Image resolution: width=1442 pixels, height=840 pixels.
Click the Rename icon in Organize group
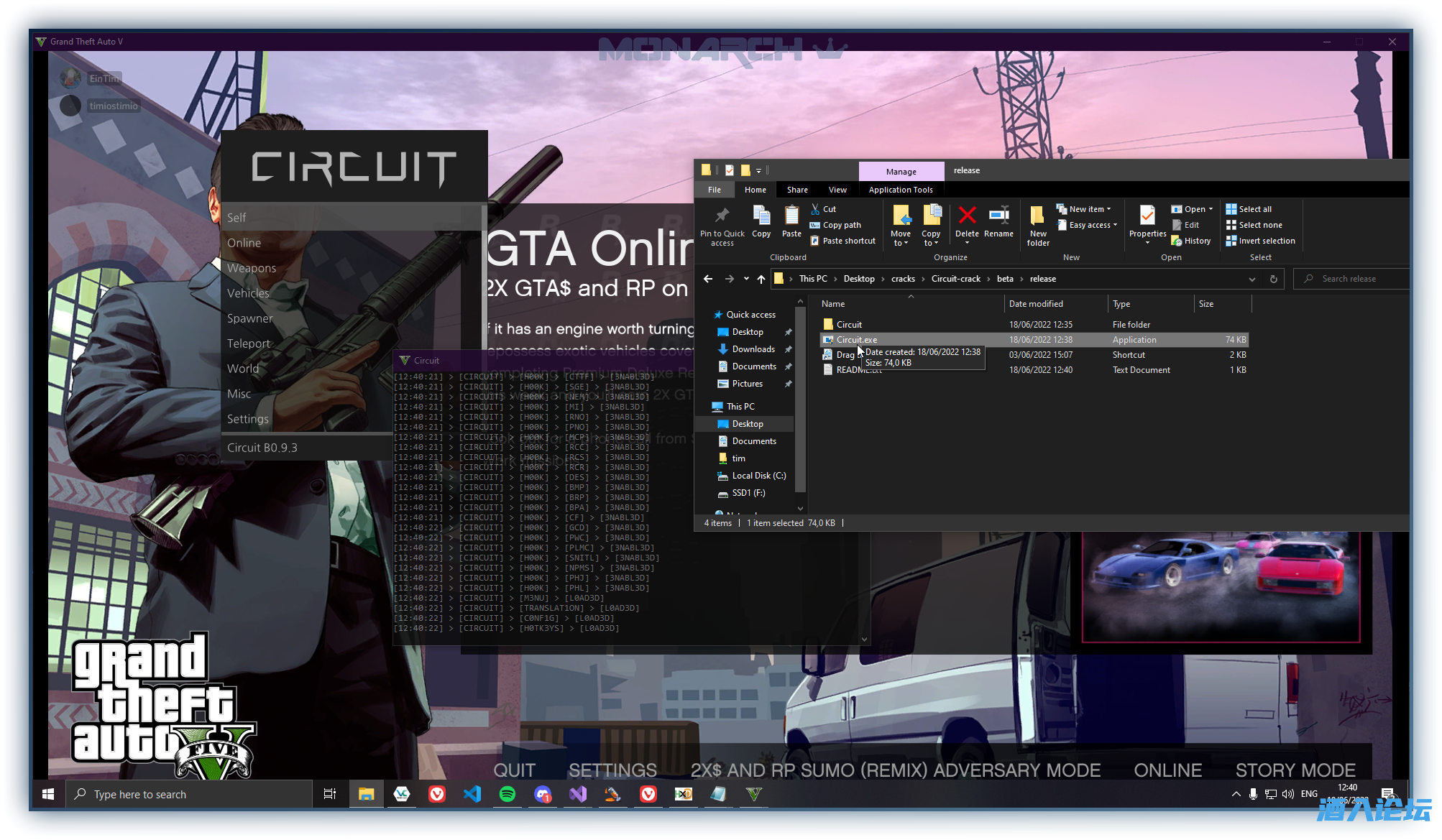click(998, 221)
